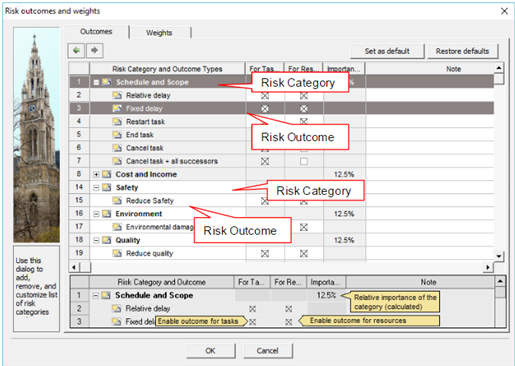Switch to the Outcomes tab
This screenshot has height=366, width=515.
(96, 32)
